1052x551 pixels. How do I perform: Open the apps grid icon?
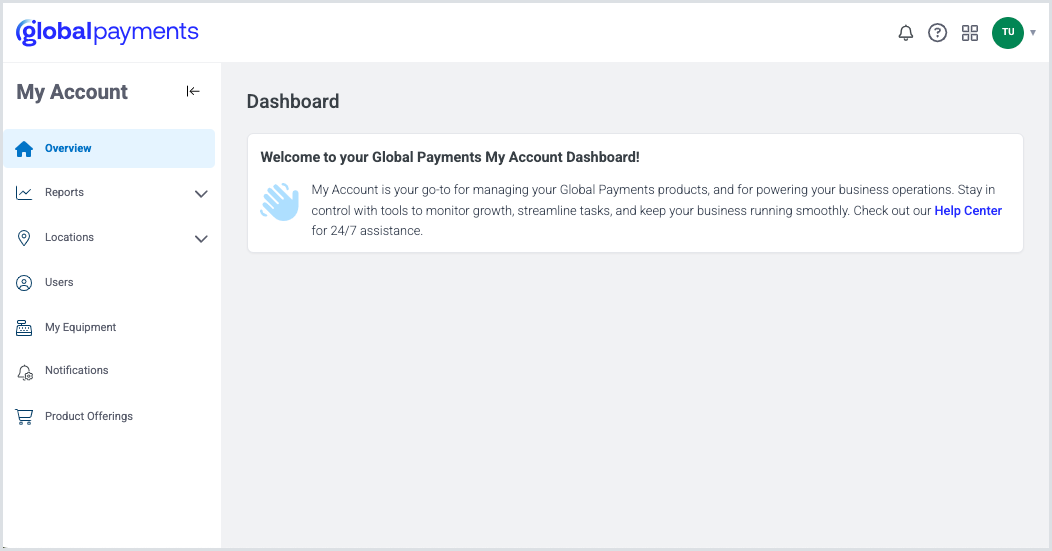tap(969, 33)
